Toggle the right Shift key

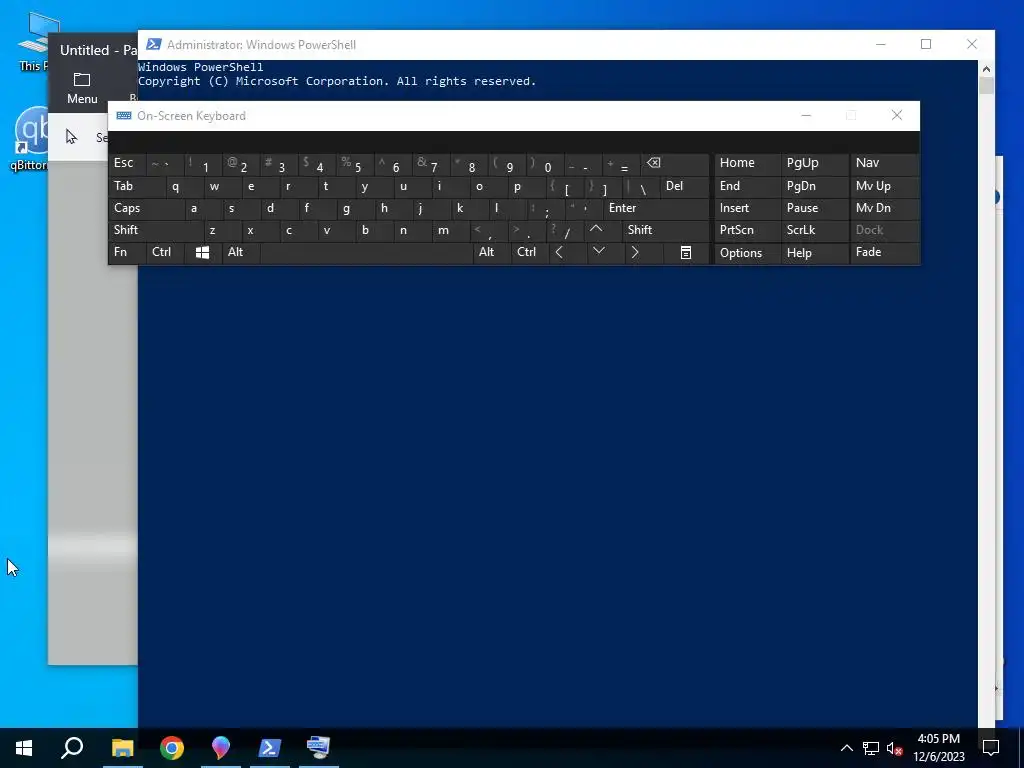666,230
